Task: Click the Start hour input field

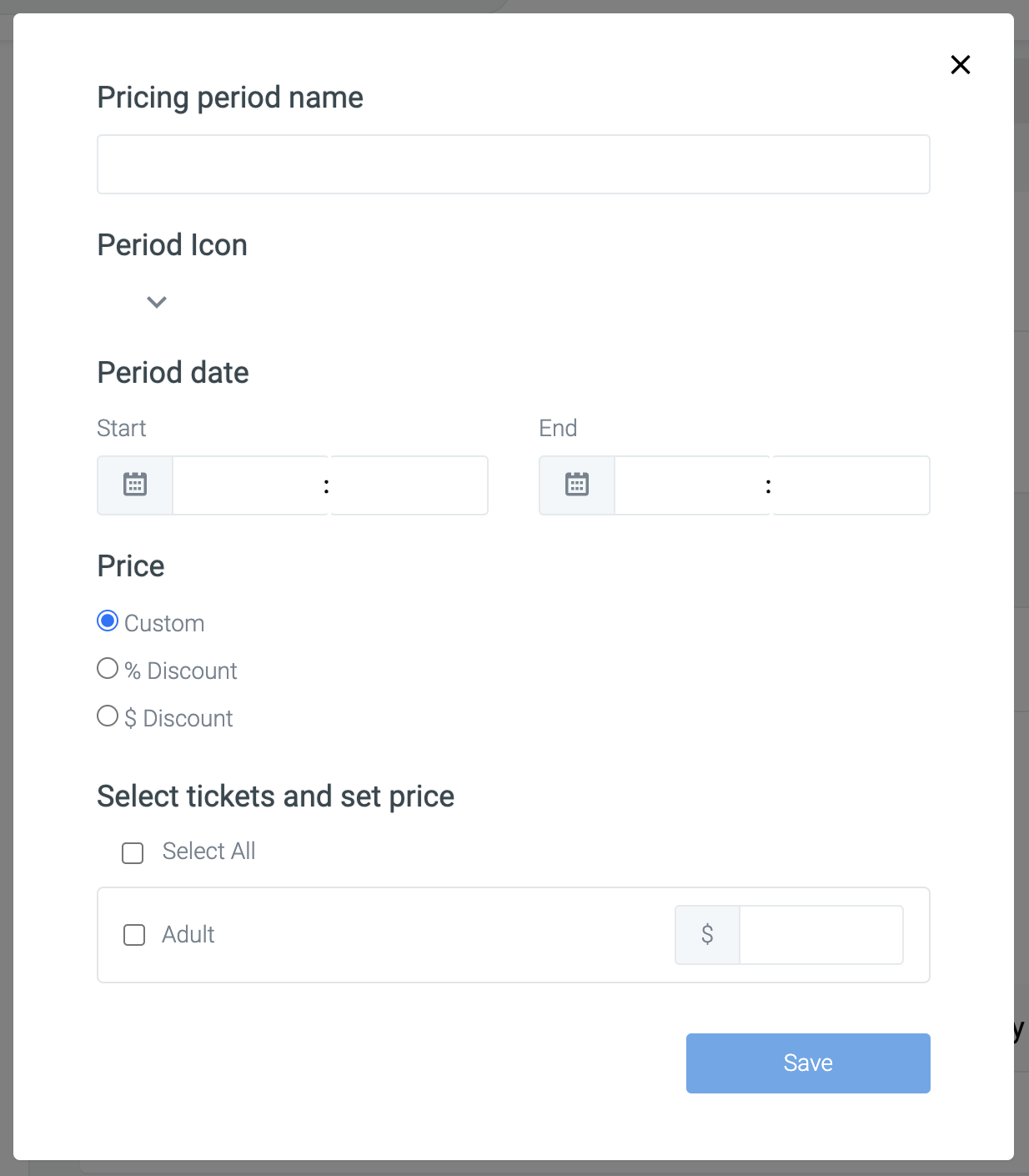Action: tap(248, 485)
